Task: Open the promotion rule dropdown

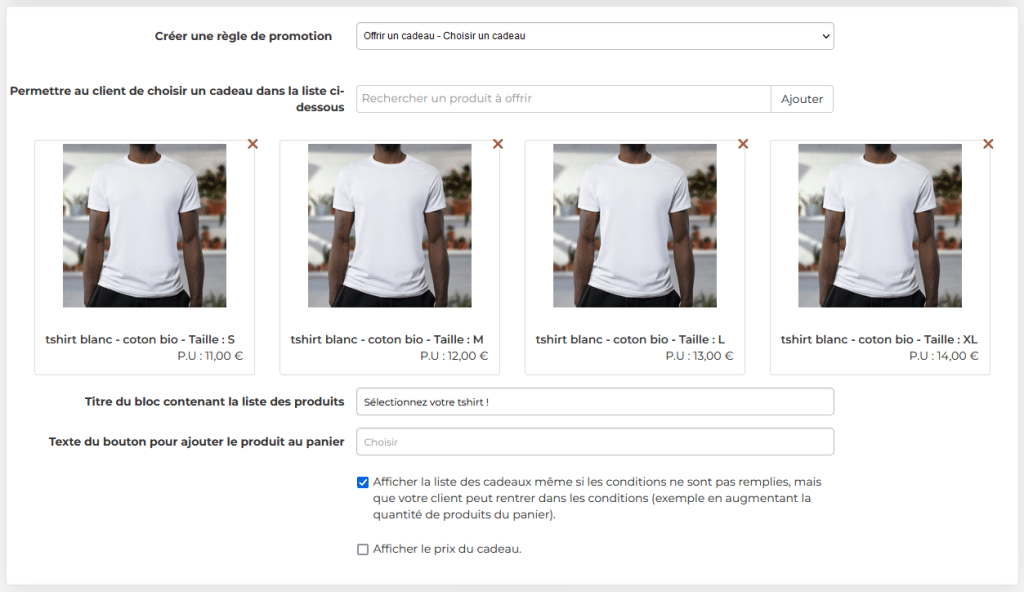Action: (595, 36)
